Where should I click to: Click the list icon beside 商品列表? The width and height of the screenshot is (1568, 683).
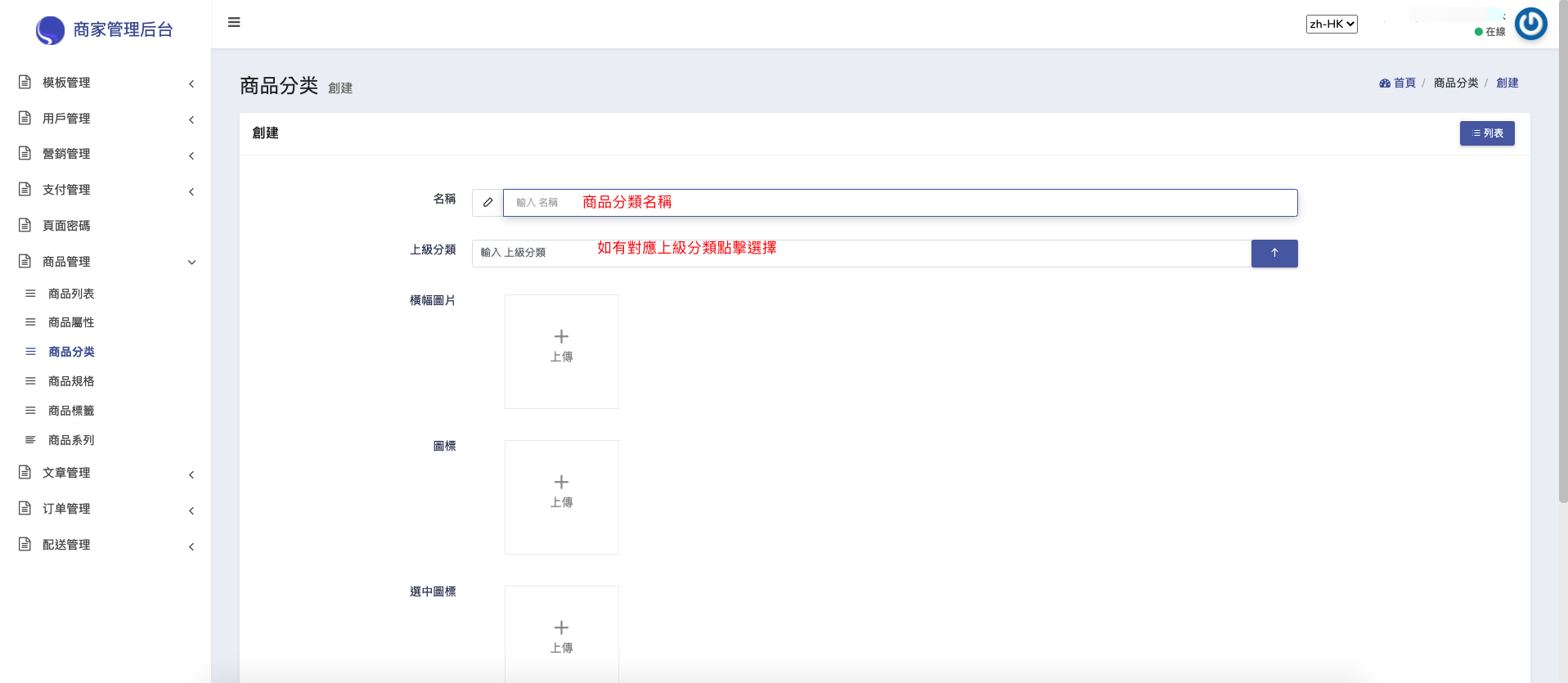30,293
